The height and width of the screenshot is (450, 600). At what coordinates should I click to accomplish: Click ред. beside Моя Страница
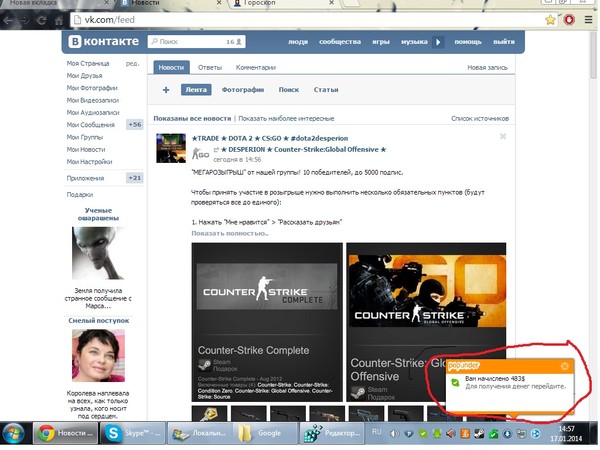[132, 64]
